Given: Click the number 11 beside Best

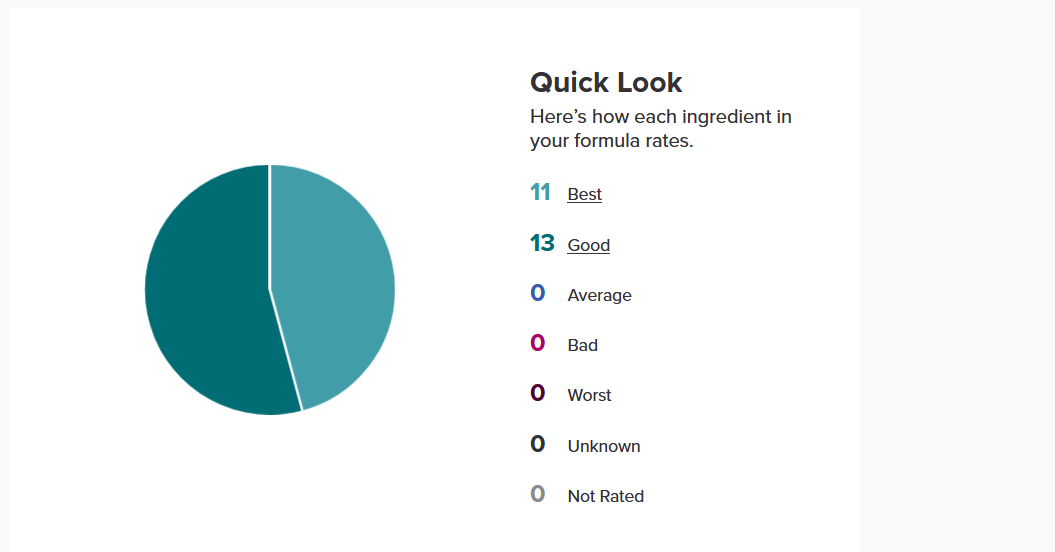Looking at the screenshot, I should [x=540, y=192].
